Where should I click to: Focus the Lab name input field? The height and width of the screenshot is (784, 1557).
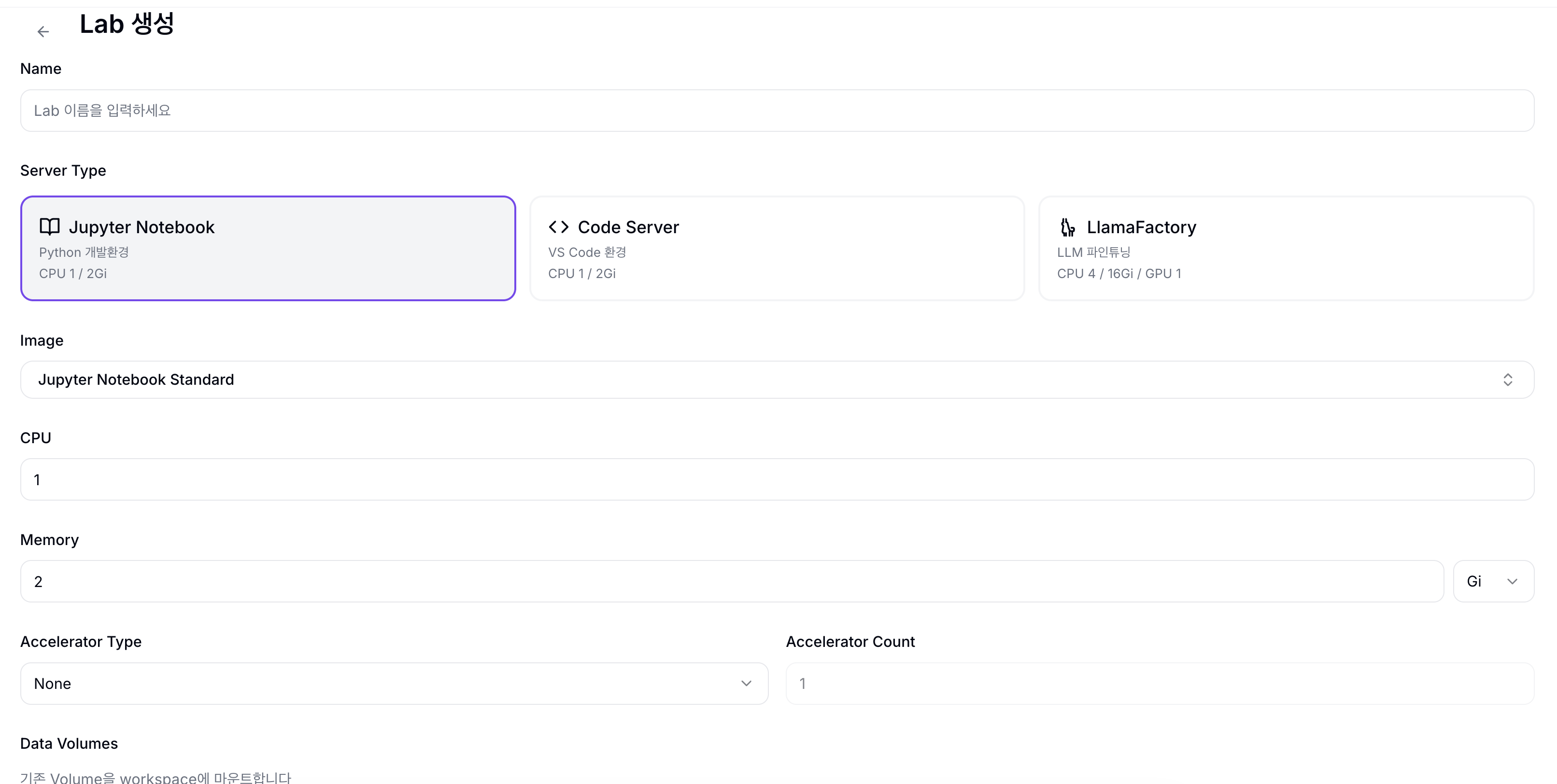tap(777, 111)
